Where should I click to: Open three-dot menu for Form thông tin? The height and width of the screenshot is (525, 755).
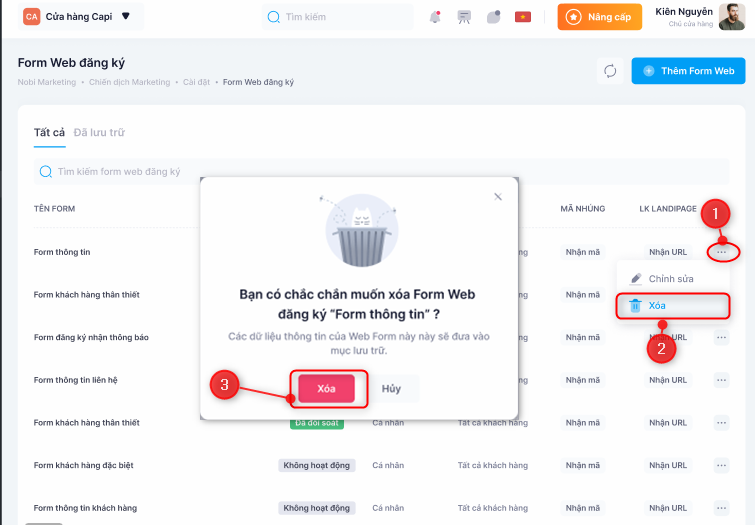722,252
